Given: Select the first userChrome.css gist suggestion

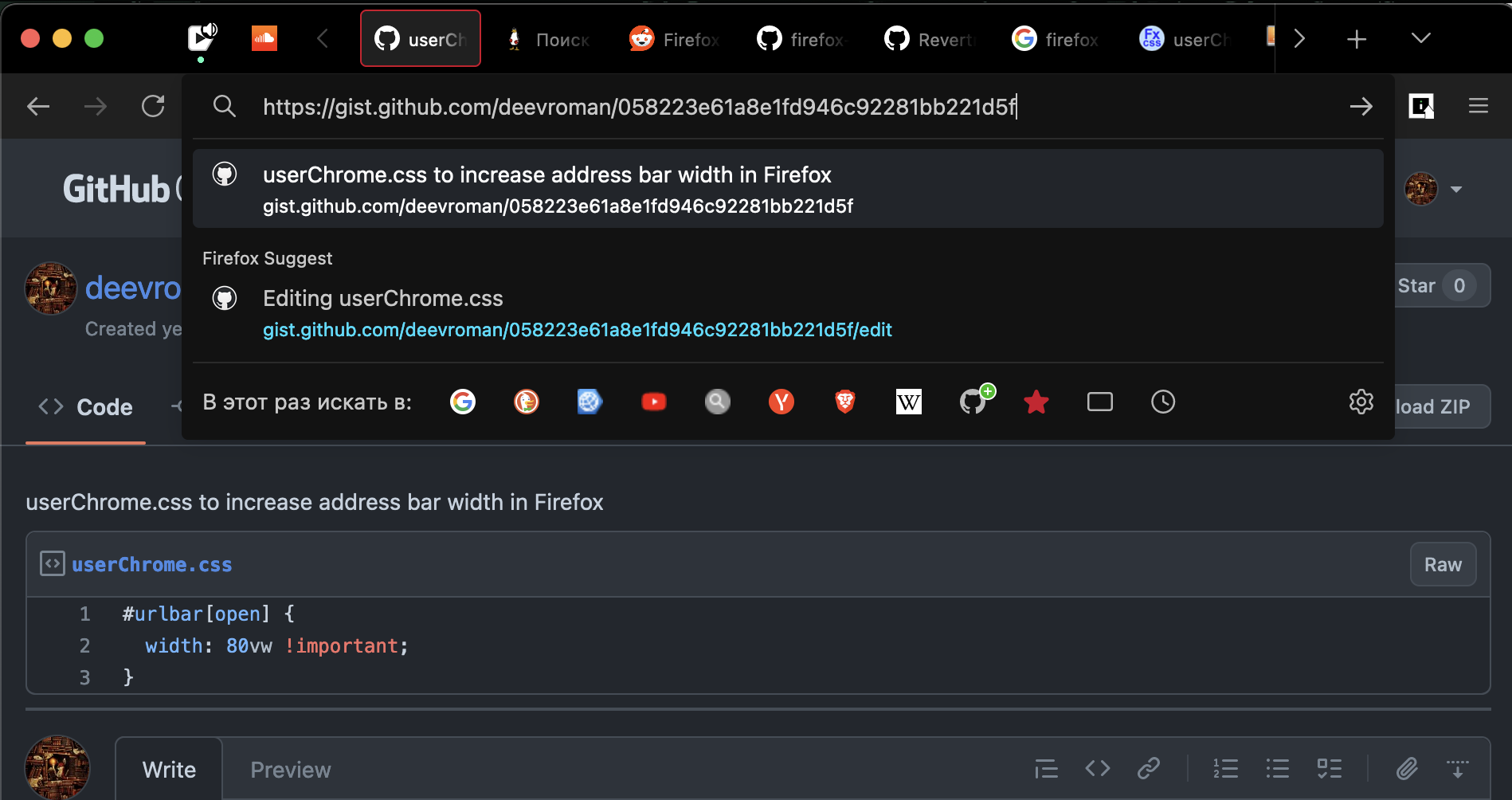Looking at the screenshot, I should tap(788, 189).
